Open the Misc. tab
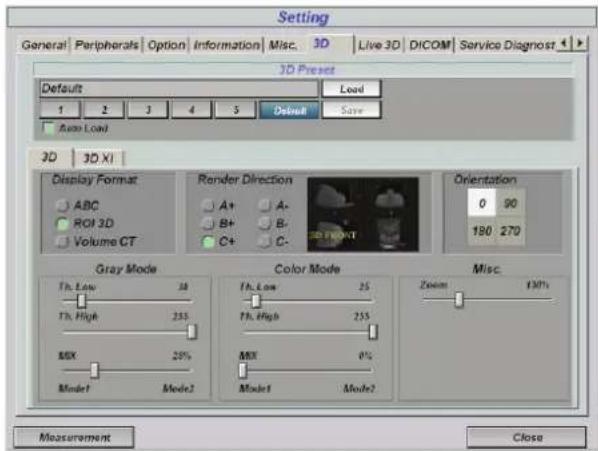The width and height of the screenshot is (598, 451). pos(283,45)
